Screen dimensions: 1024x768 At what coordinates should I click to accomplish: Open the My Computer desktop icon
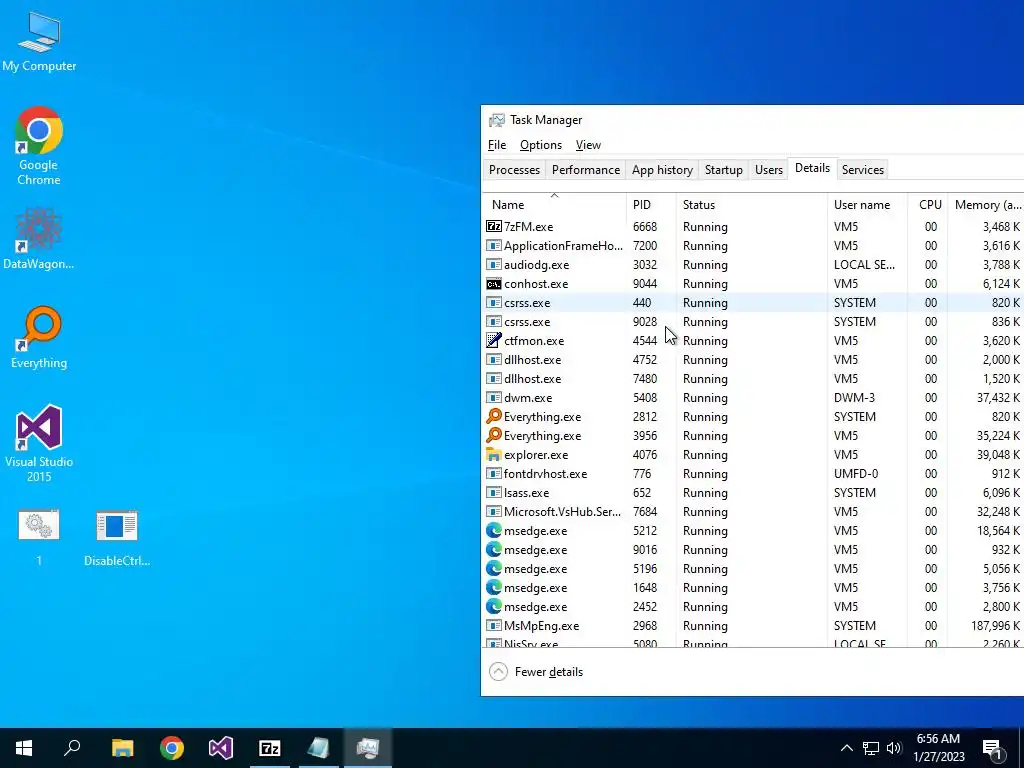click(39, 42)
